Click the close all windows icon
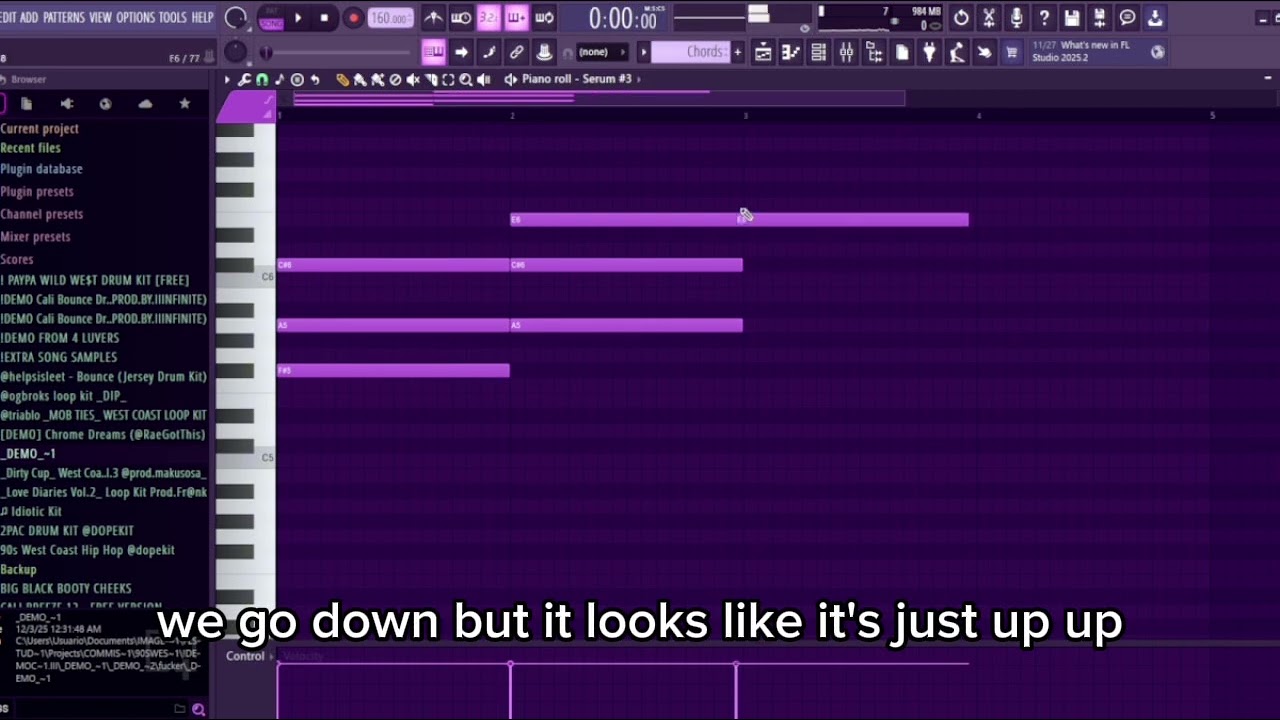 point(985,52)
